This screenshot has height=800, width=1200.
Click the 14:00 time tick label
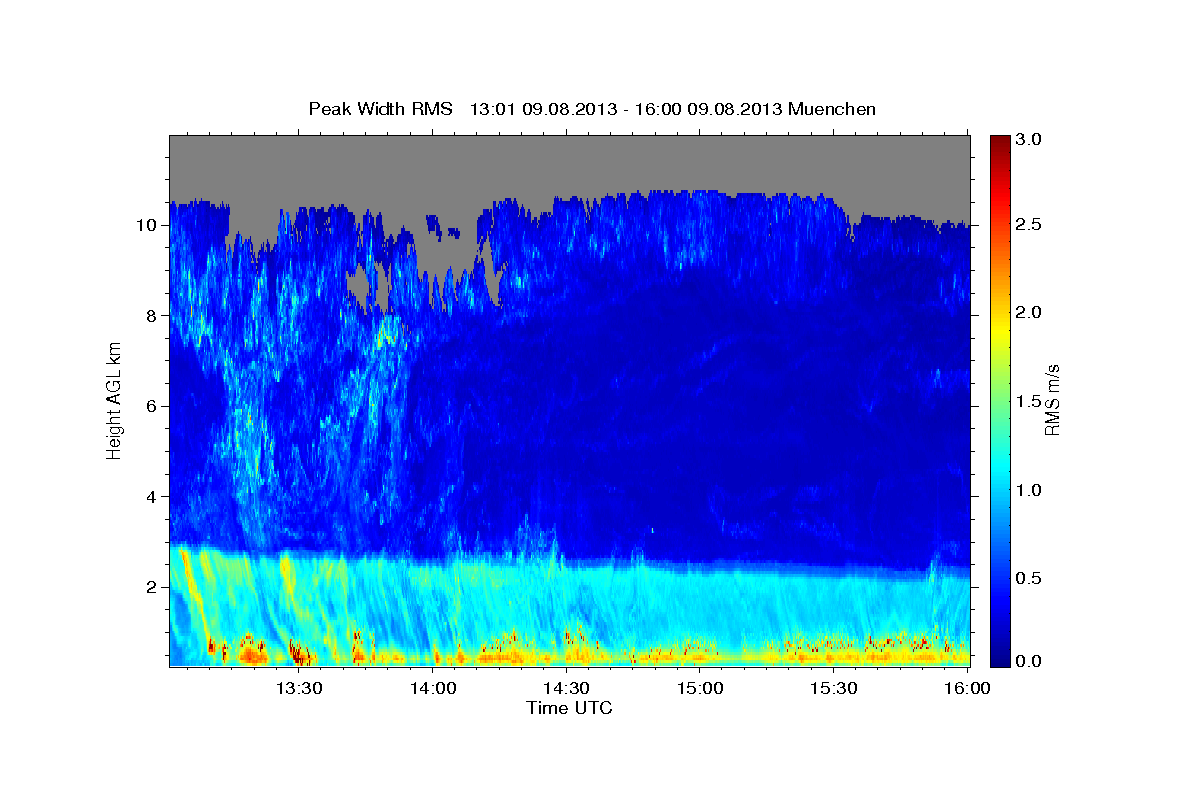pos(433,688)
